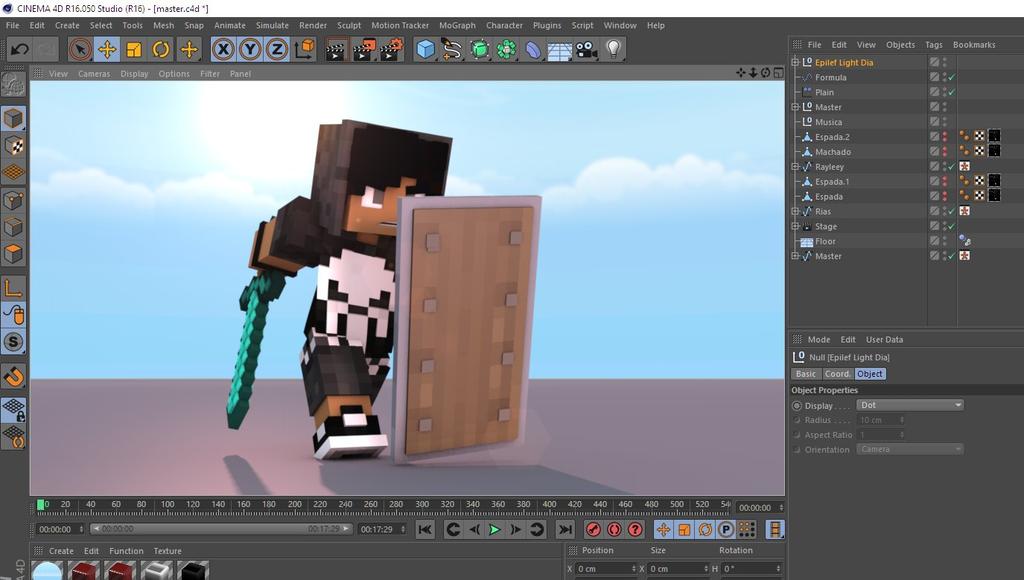The width and height of the screenshot is (1024, 580).
Task: Toggle Y axis lock
Action: tap(250, 49)
